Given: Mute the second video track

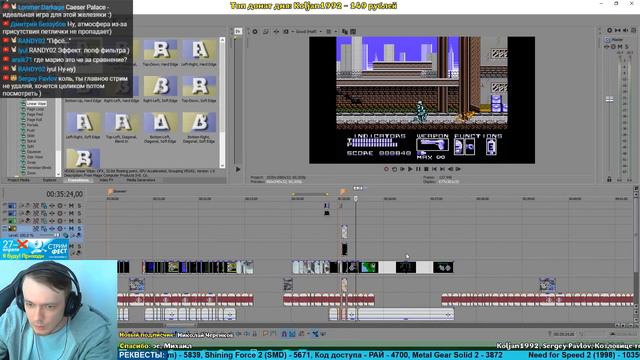Looking at the screenshot, I should point(71,213).
